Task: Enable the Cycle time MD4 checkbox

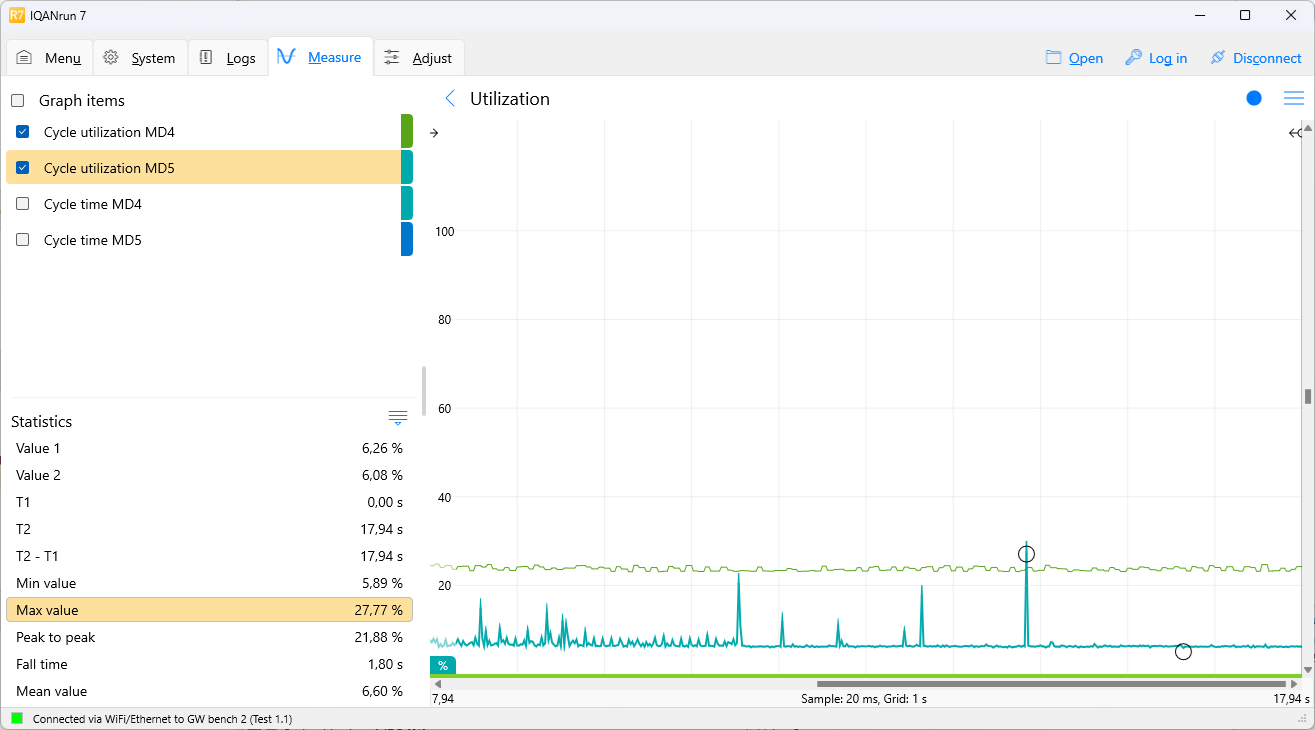Action: coord(23,204)
